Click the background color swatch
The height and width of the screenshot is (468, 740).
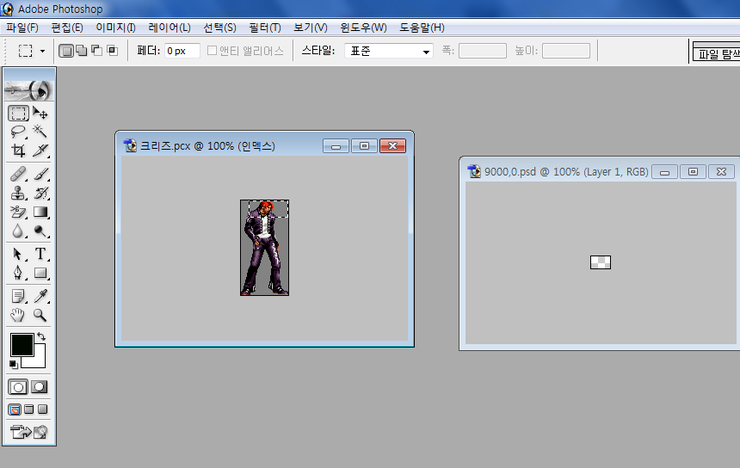point(39,360)
